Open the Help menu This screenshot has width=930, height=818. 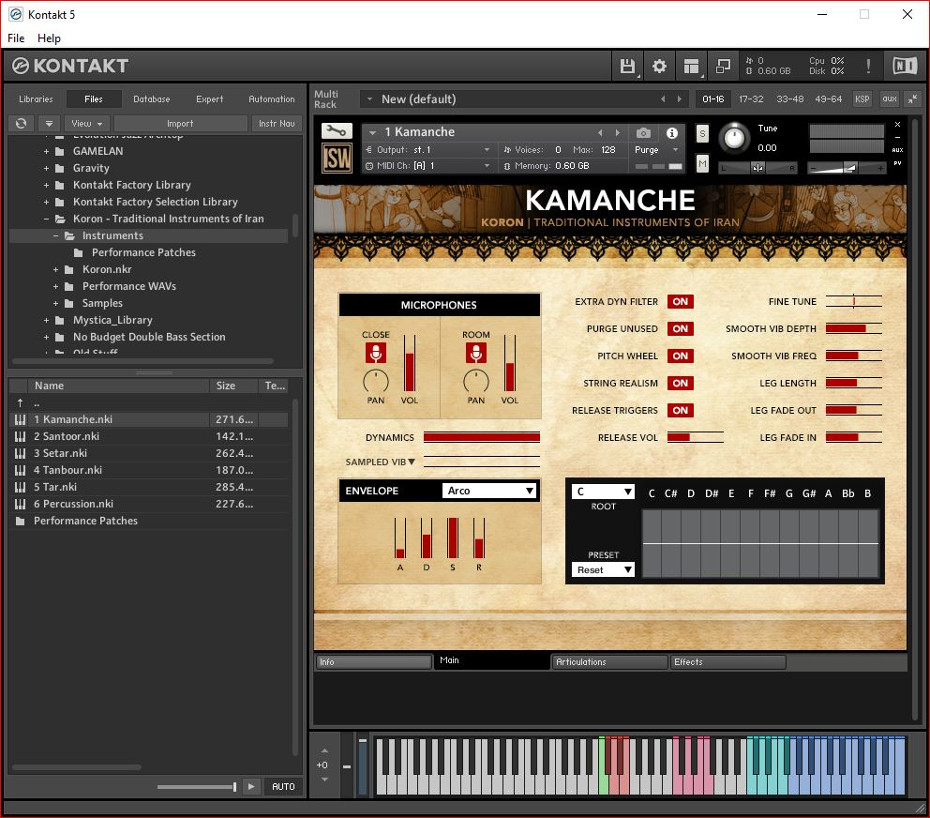(49, 38)
